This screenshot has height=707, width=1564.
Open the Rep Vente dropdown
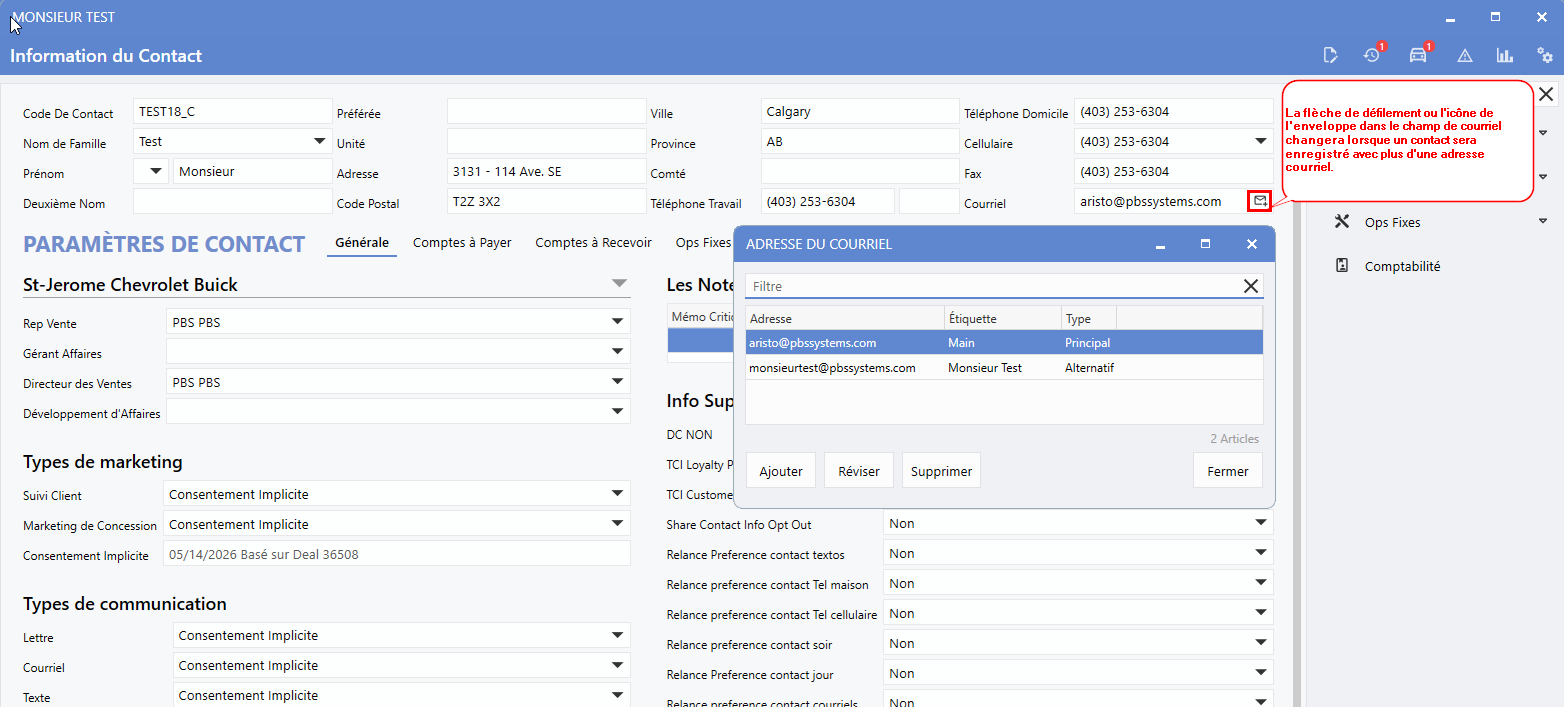click(617, 322)
